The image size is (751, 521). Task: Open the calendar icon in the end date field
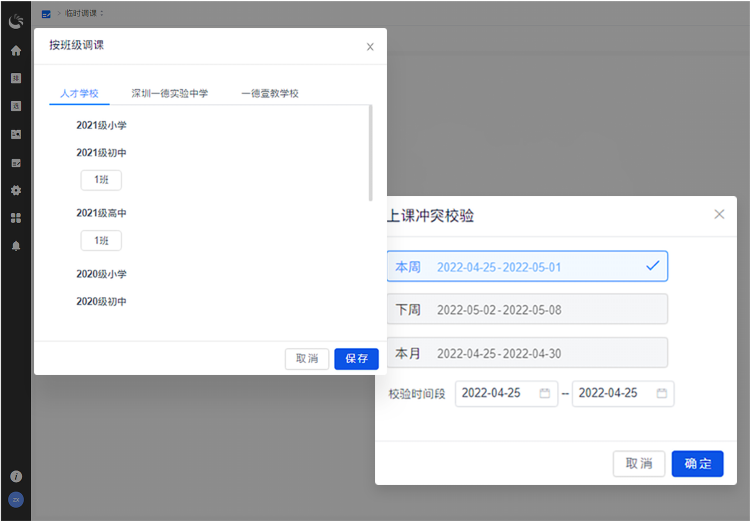tap(662, 393)
